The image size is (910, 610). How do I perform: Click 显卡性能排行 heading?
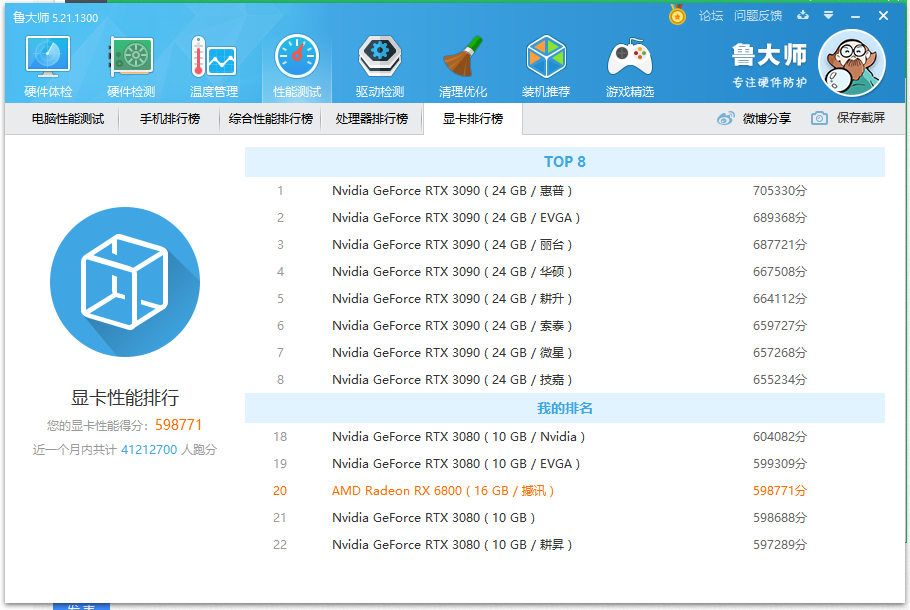pyautogui.click(x=125, y=398)
